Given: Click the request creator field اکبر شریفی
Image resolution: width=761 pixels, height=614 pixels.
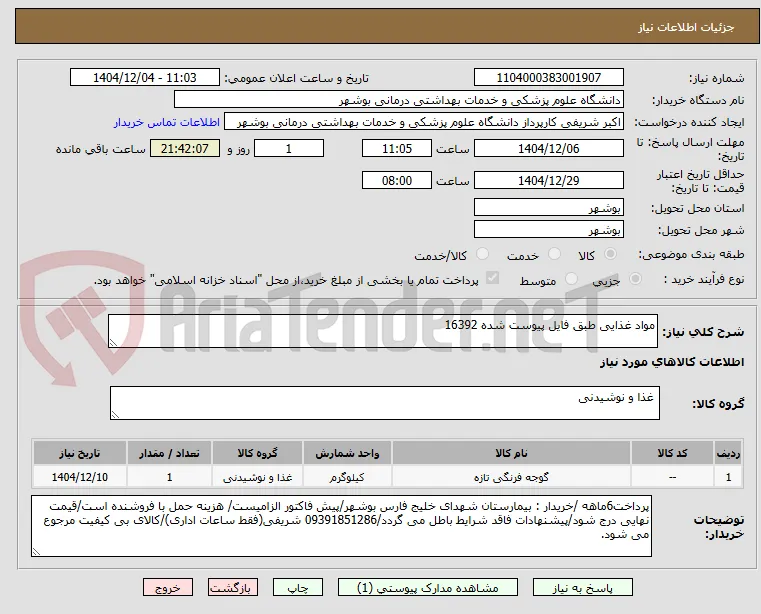Looking at the screenshot, I should click(x=424, y=122).
